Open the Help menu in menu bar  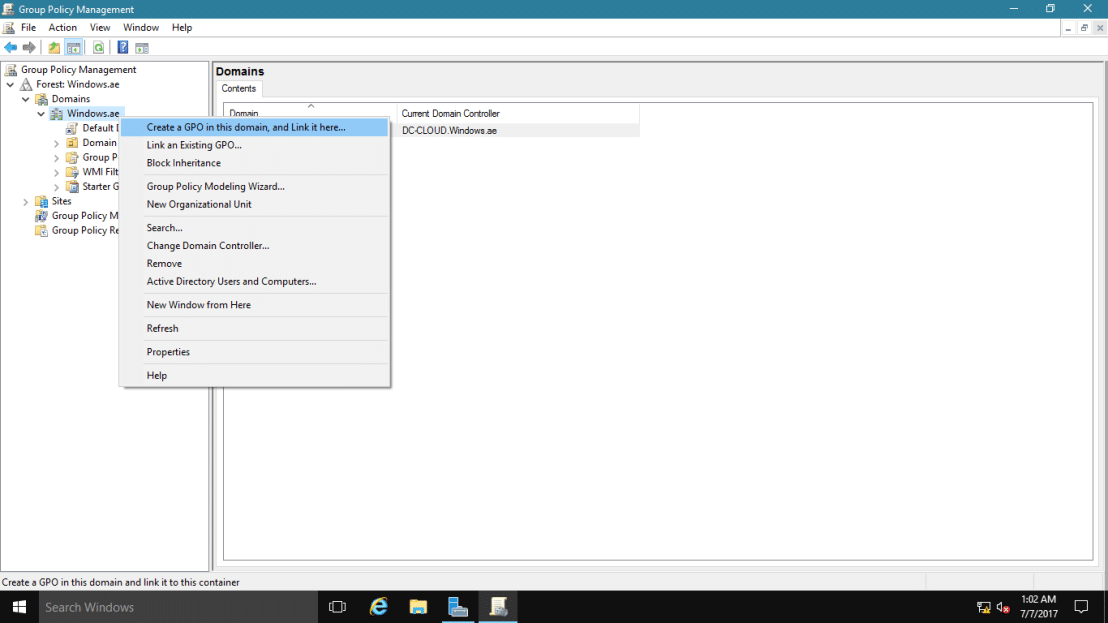[x=182, y=28]
